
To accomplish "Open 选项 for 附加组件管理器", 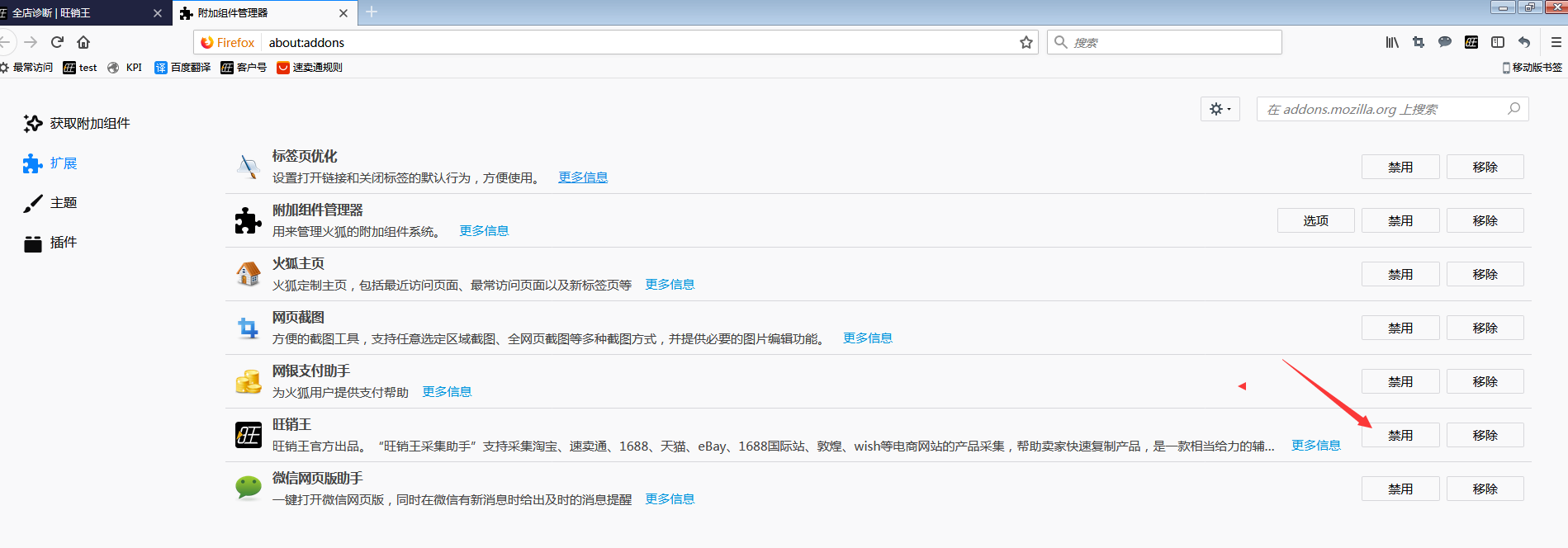I will coord(1316,220).
